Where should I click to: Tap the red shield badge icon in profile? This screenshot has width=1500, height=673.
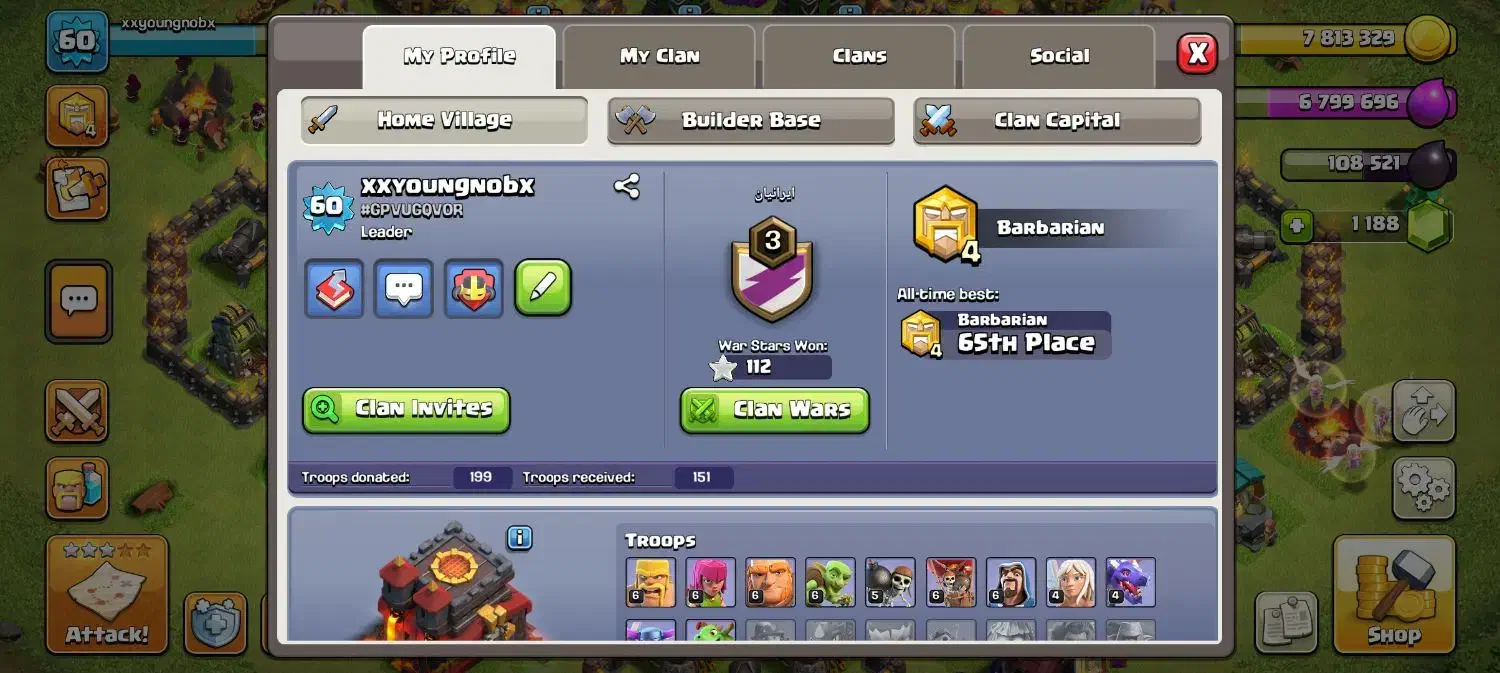click(x=473, y=289)
